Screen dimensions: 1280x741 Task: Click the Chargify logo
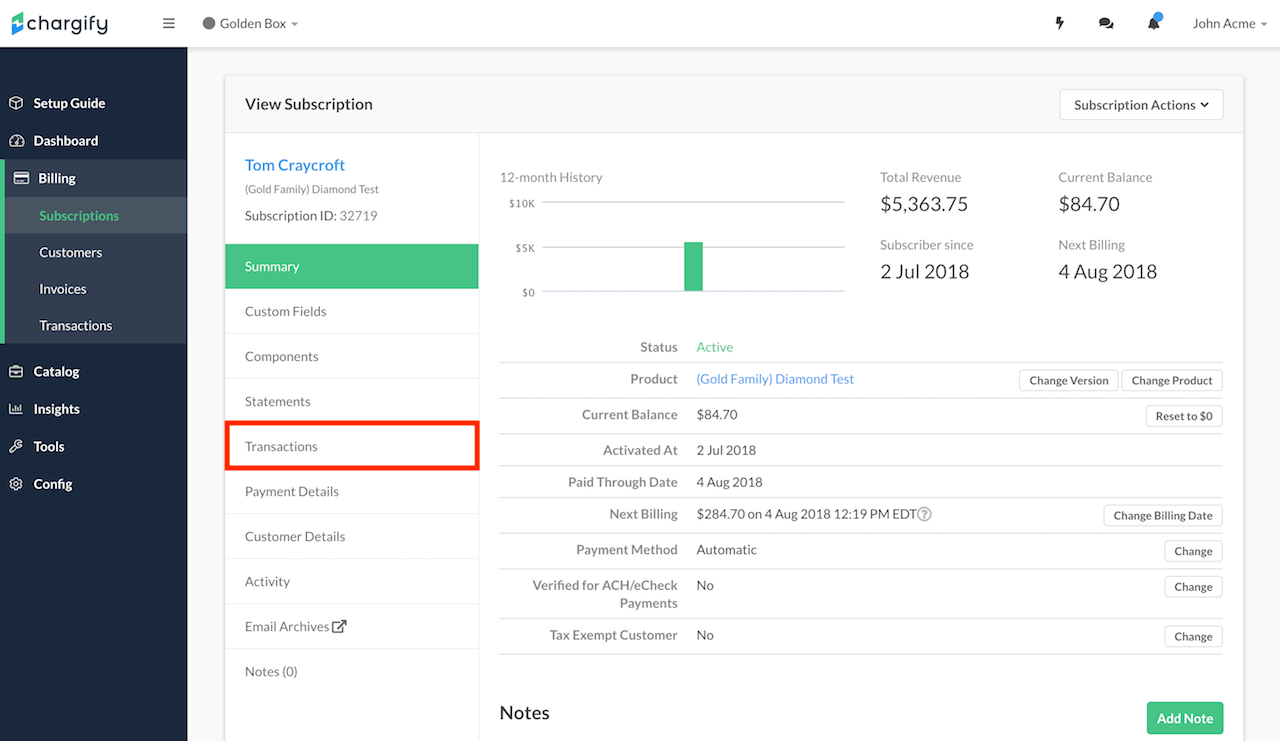click(59, 23)
